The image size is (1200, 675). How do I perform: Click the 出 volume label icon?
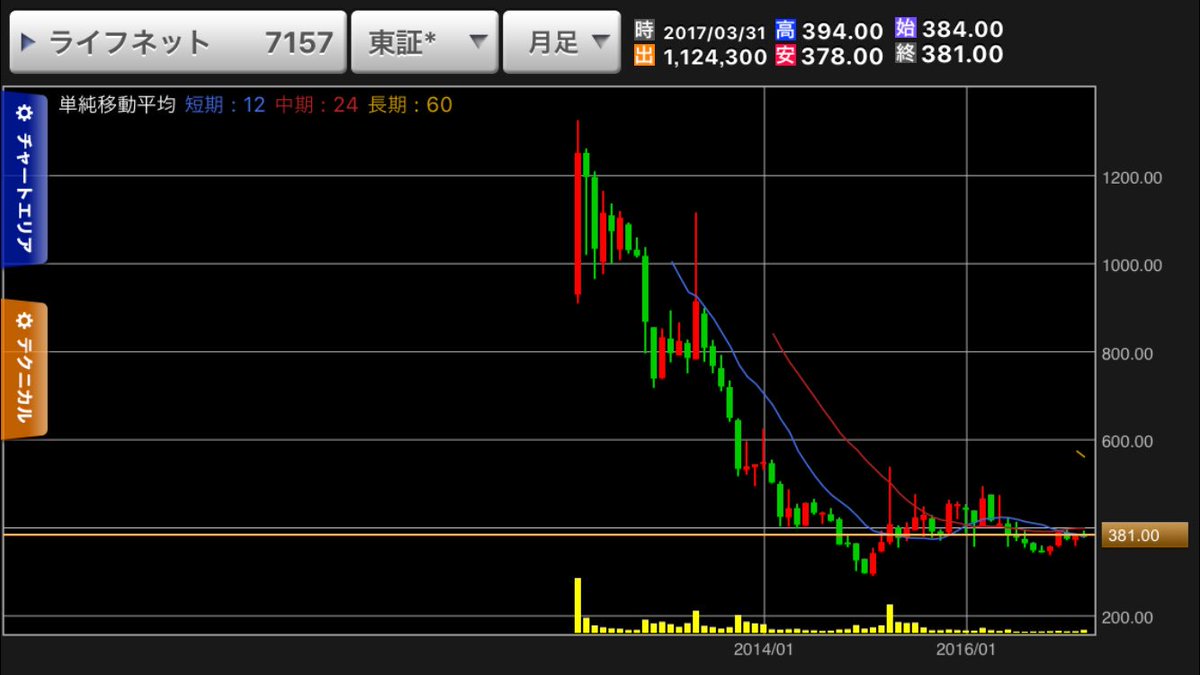(644, 57)
